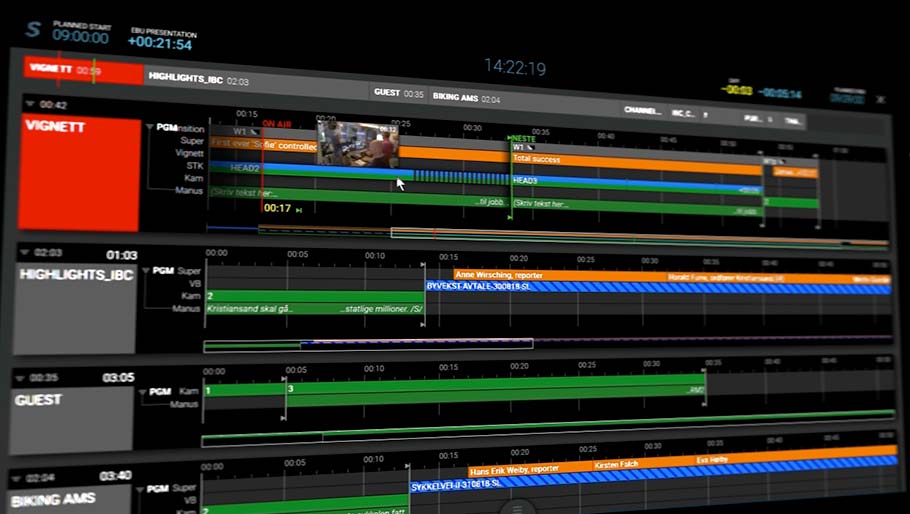The width and height of the screenshot is (910, 514).
Task: Collapse PGM layer group in GUEST segment
Action: [x=142, y=392]
